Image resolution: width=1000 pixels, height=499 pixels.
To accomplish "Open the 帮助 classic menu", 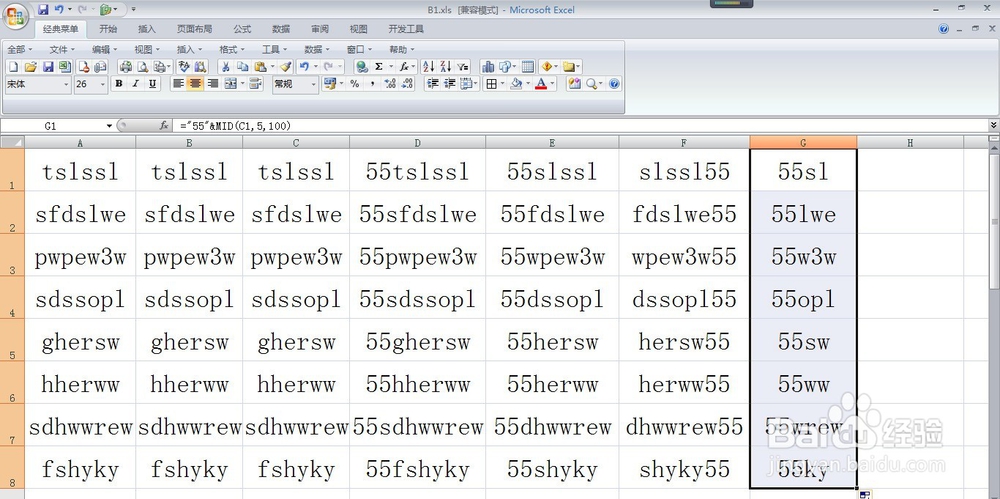I will [401, 49].
